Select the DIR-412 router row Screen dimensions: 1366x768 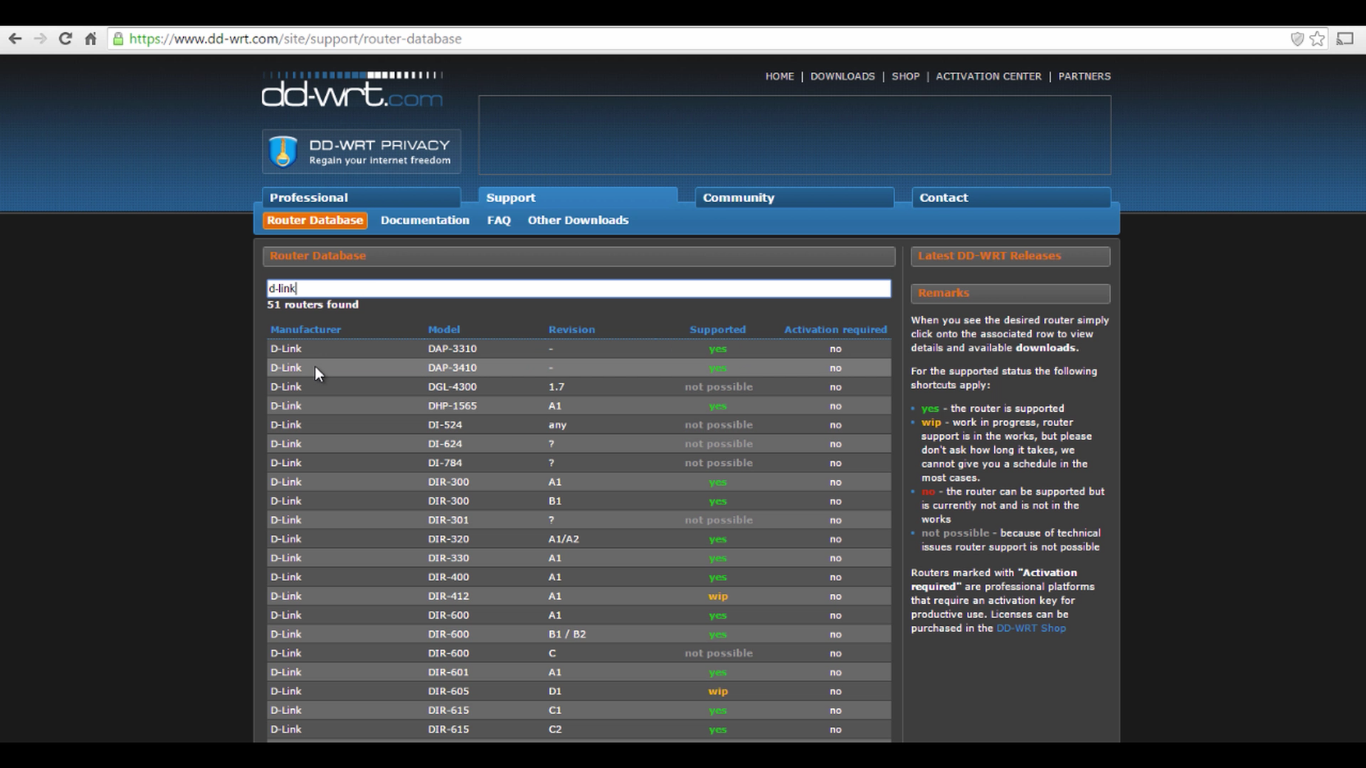[578, 596]
